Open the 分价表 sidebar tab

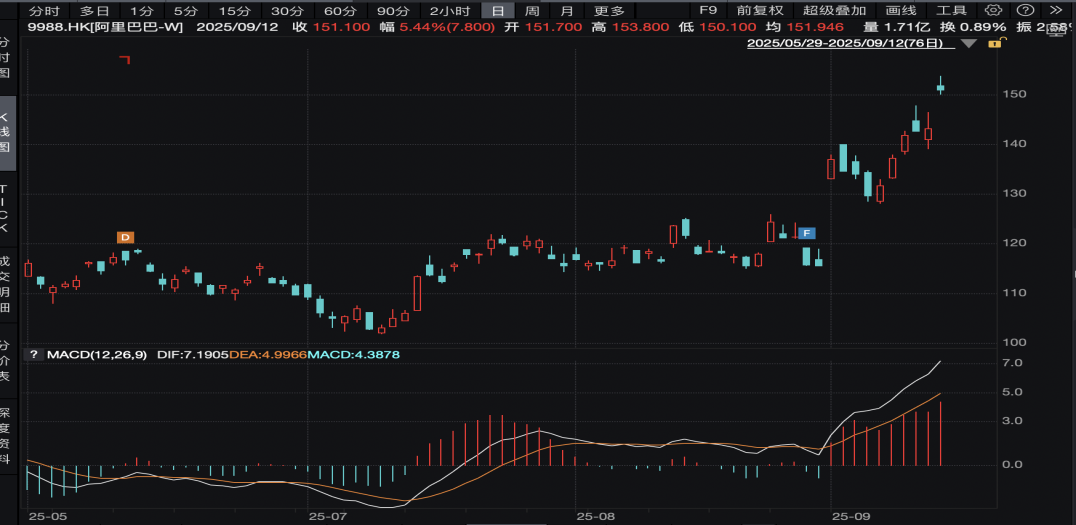pos(4,361)
